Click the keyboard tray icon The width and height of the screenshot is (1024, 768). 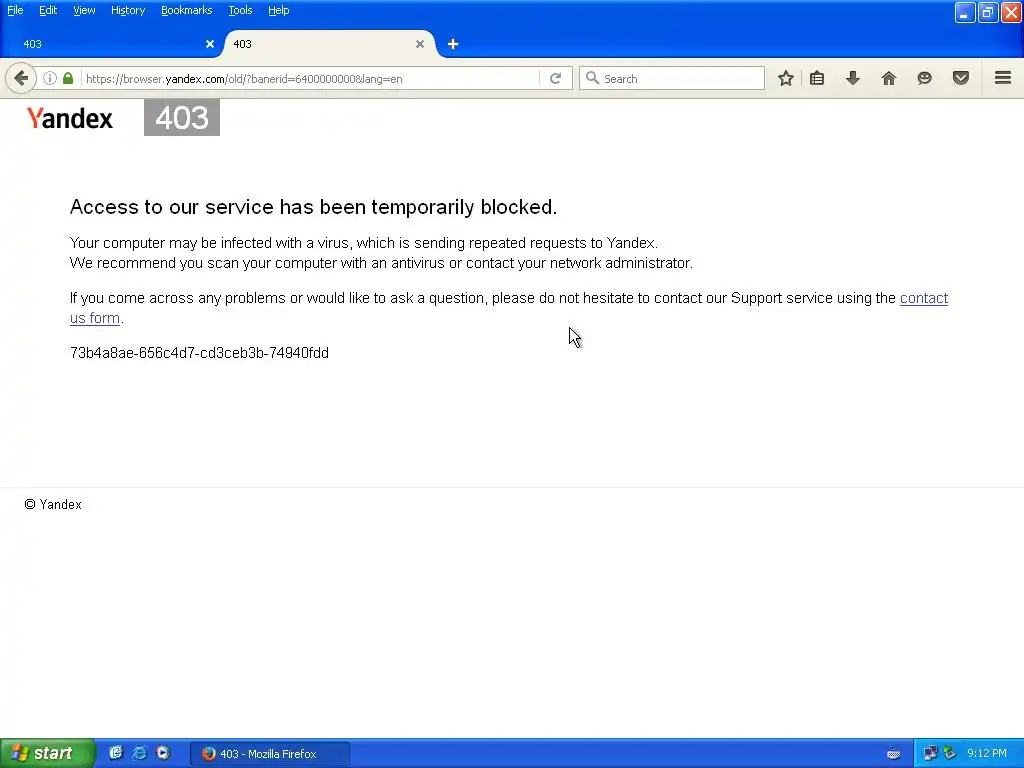(893, 754)
